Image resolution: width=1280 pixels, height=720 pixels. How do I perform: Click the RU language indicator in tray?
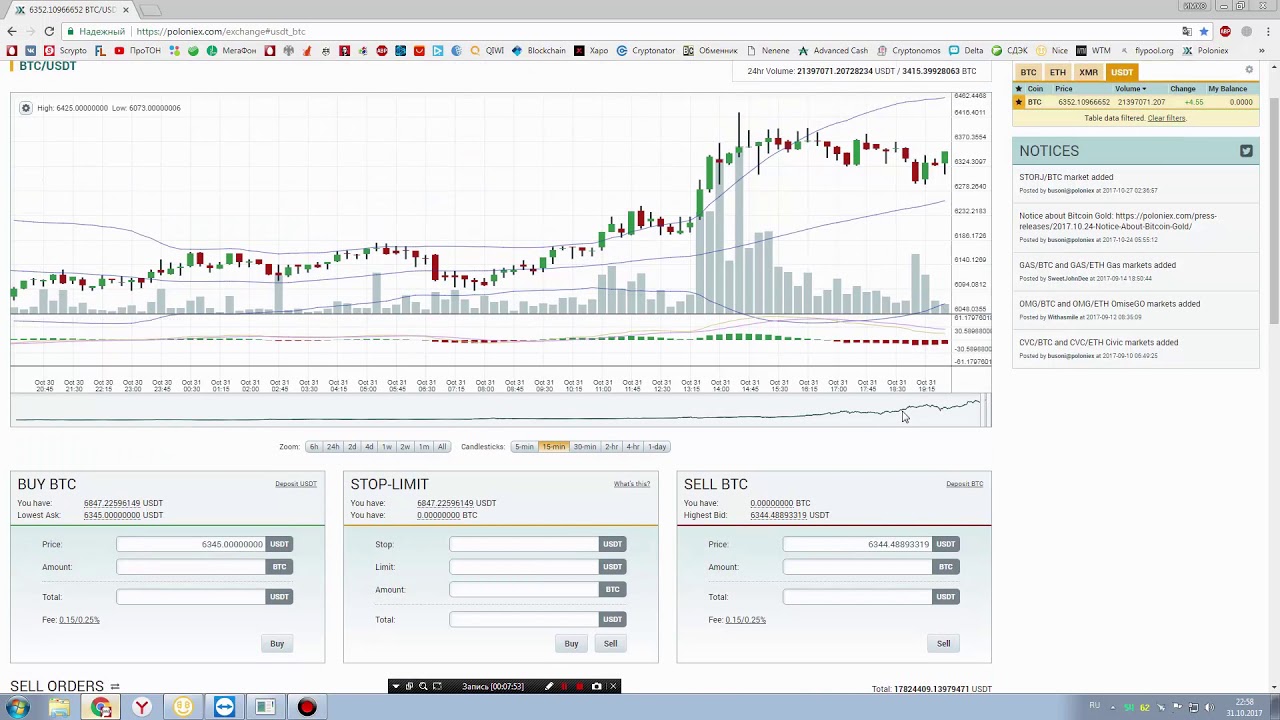point(1095,706)
